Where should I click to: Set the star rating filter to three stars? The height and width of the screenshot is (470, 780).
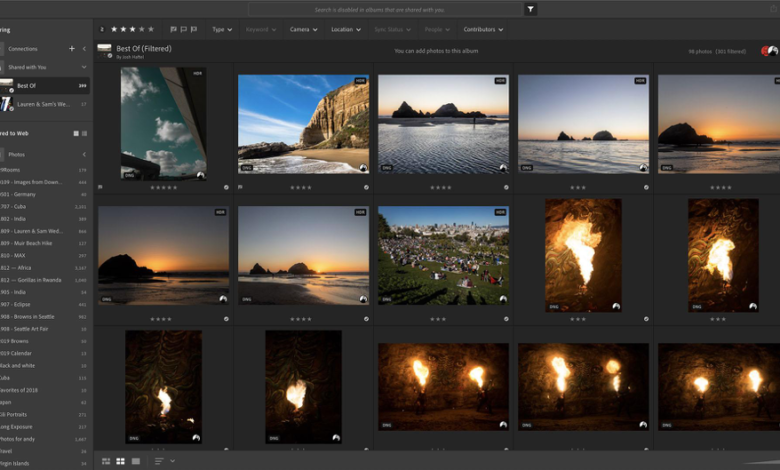click(x=132, y=30)
